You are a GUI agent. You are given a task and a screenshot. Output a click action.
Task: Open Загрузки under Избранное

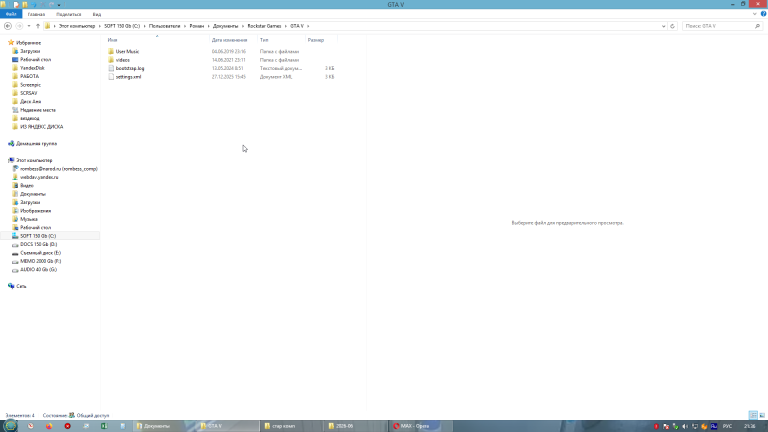[30, 51]
